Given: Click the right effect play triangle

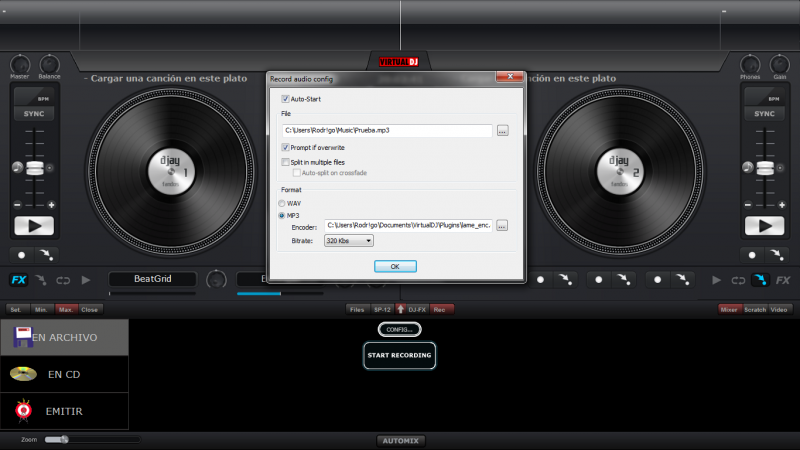Looking at the screenshot, I should pyautogui.click(x=716, y=280).
